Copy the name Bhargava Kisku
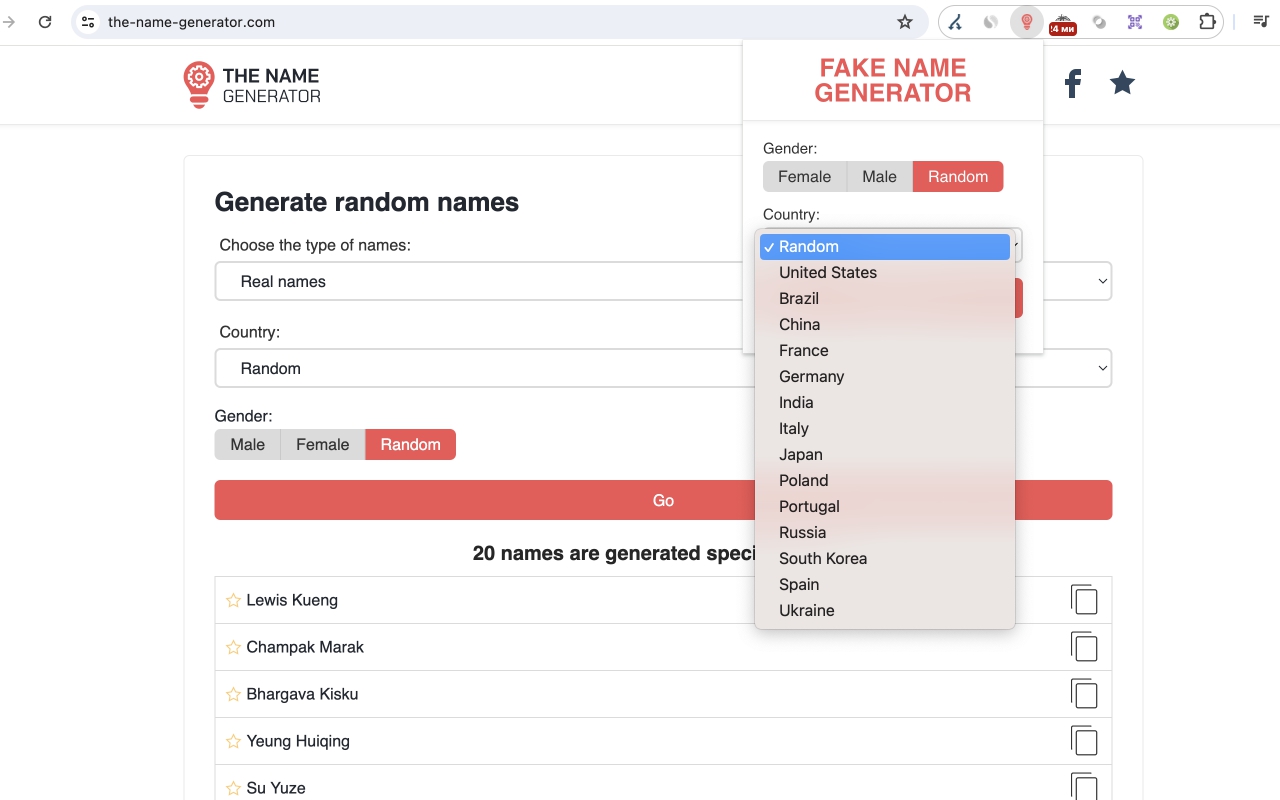 [1084, 694]
